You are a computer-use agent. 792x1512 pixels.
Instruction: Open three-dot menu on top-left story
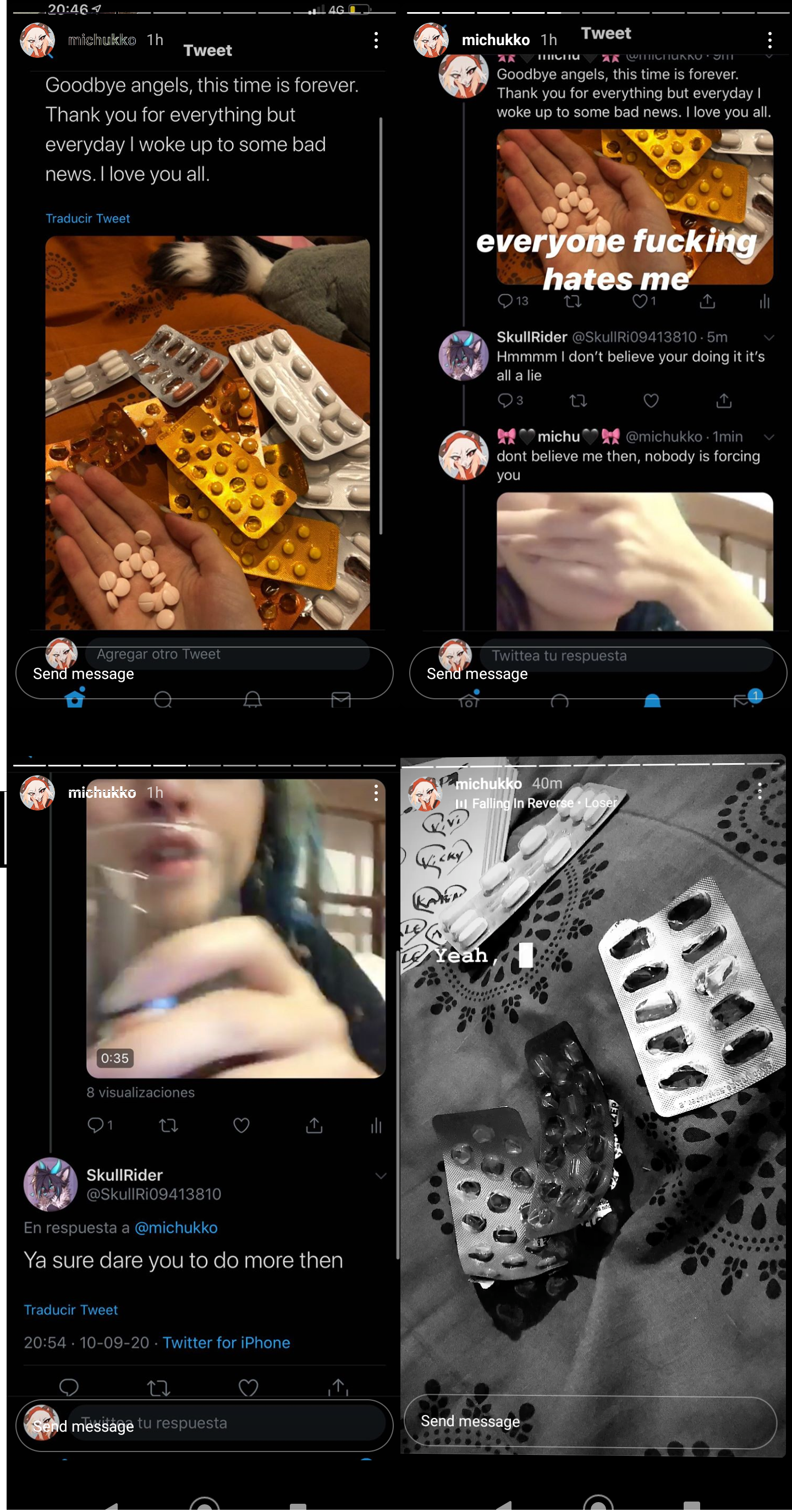[x=376, y=40]
